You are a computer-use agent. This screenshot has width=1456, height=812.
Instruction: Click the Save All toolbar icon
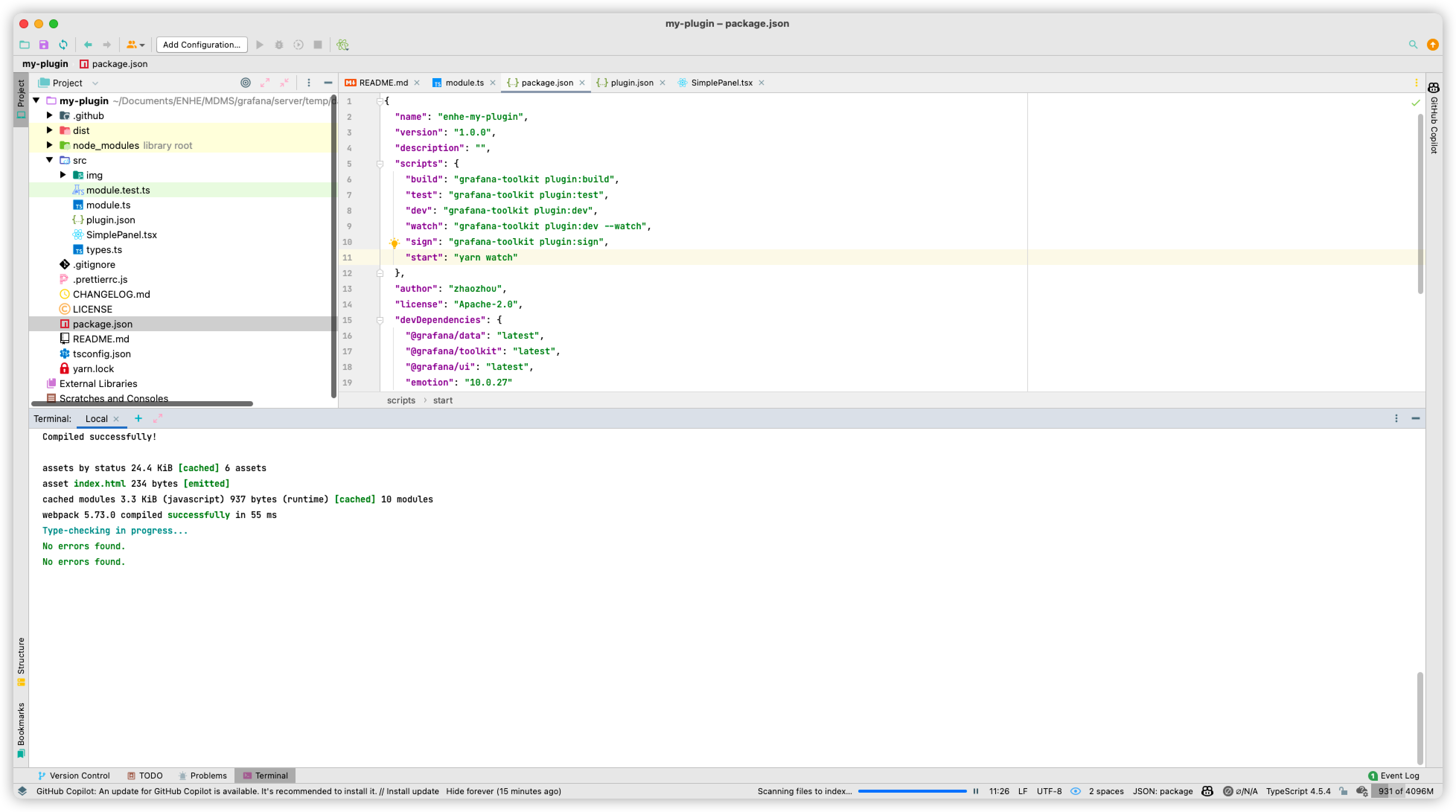(x=44, y=45)
